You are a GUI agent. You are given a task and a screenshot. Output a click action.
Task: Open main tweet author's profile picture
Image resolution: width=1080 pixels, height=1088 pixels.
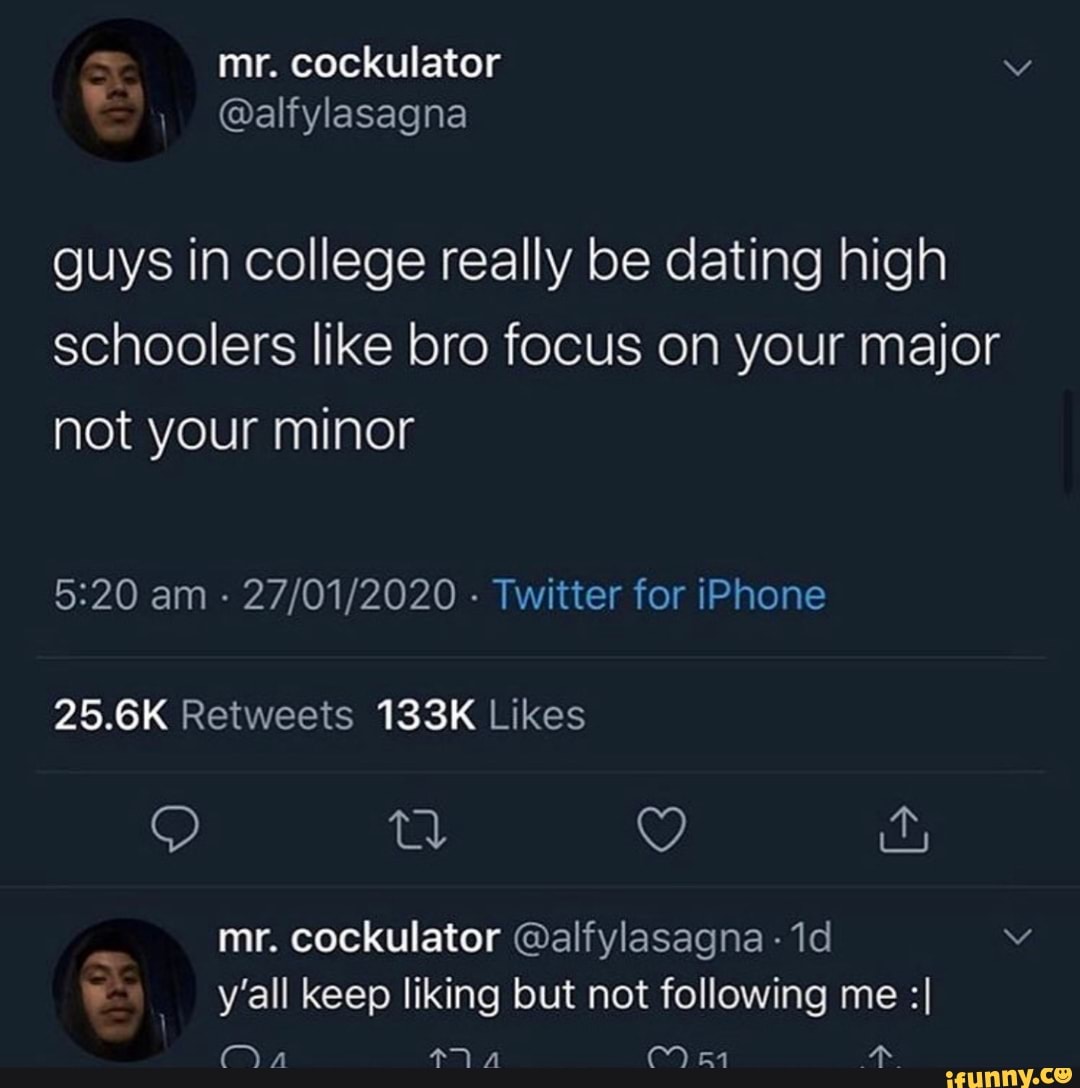click(124, 90)
